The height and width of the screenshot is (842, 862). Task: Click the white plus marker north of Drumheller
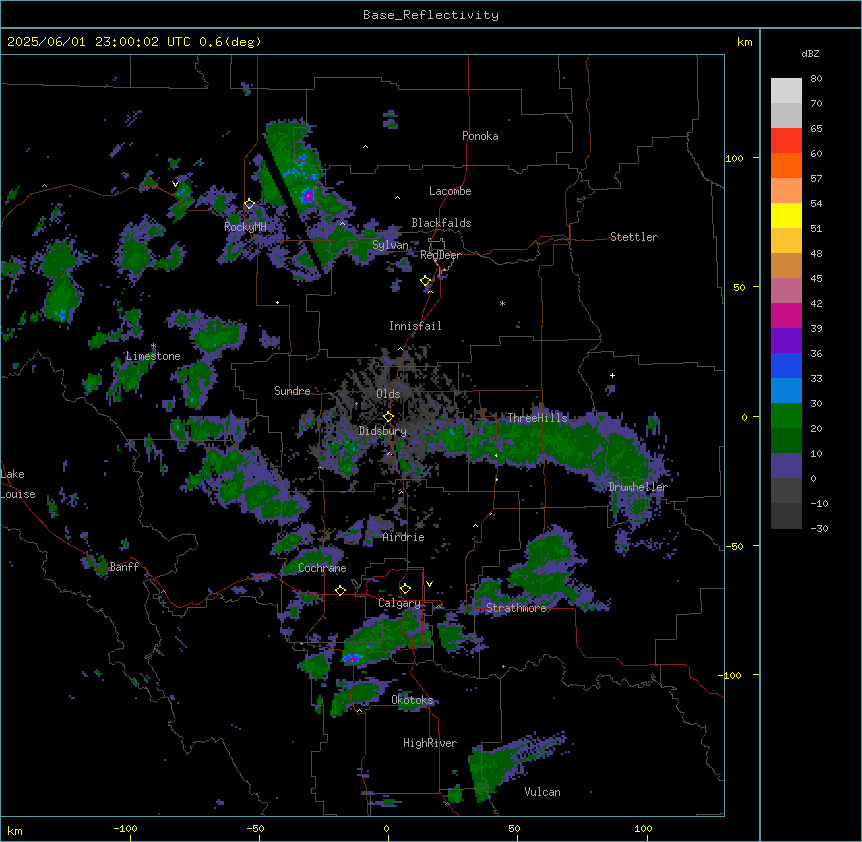pos(612,375)
